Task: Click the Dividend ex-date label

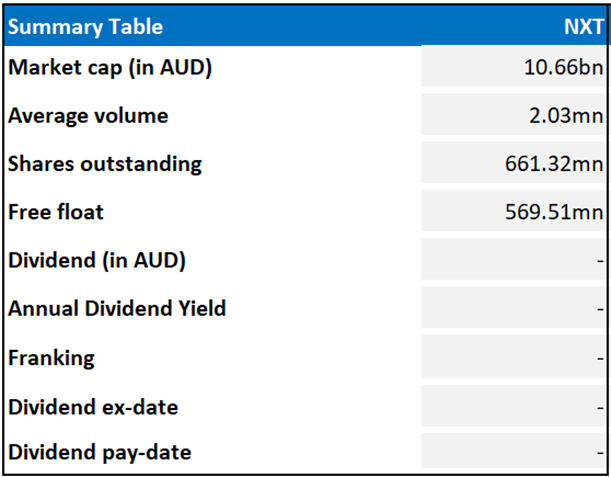Action: (93, 407)
